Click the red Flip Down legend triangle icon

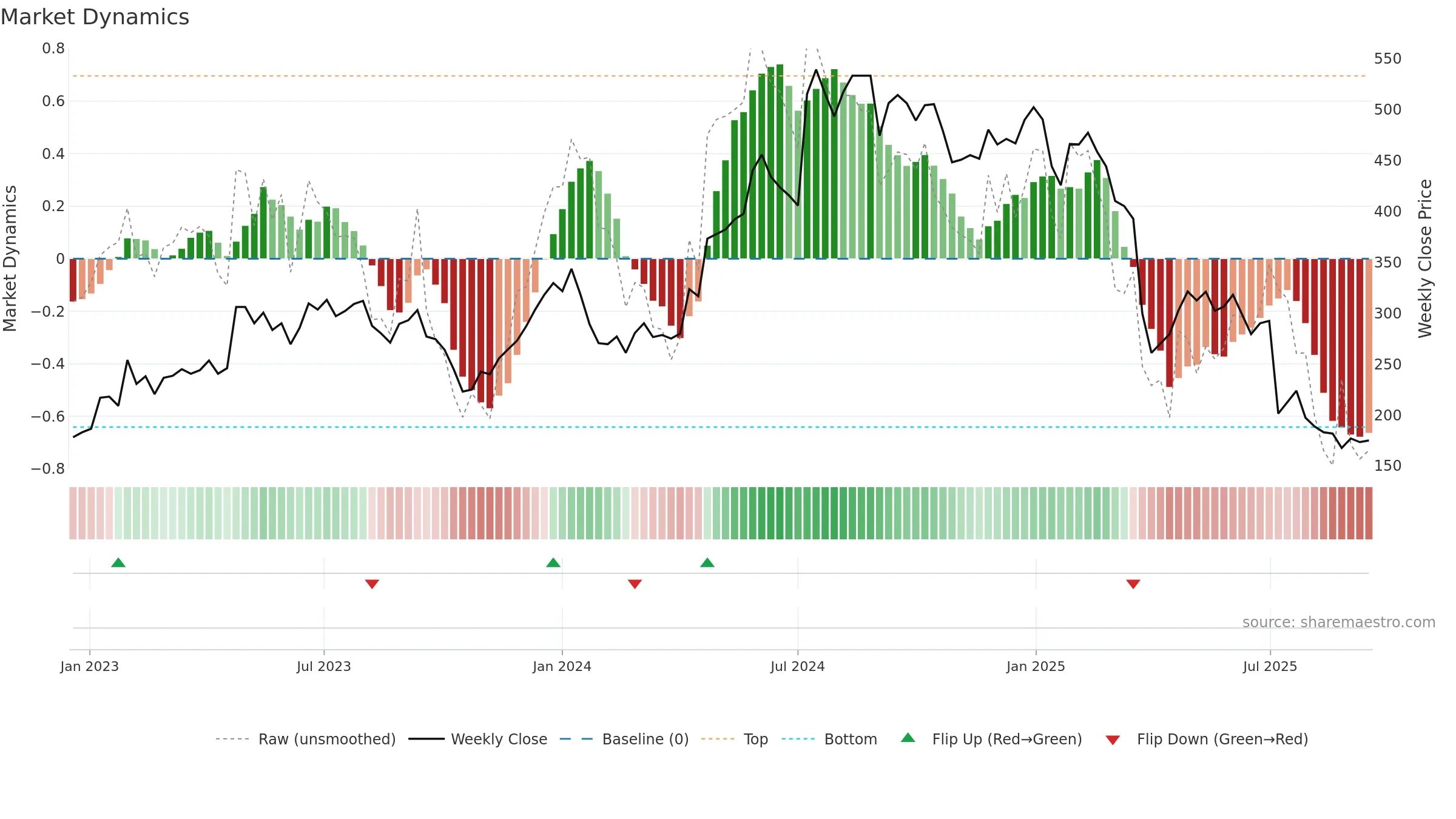point(1113,740)
